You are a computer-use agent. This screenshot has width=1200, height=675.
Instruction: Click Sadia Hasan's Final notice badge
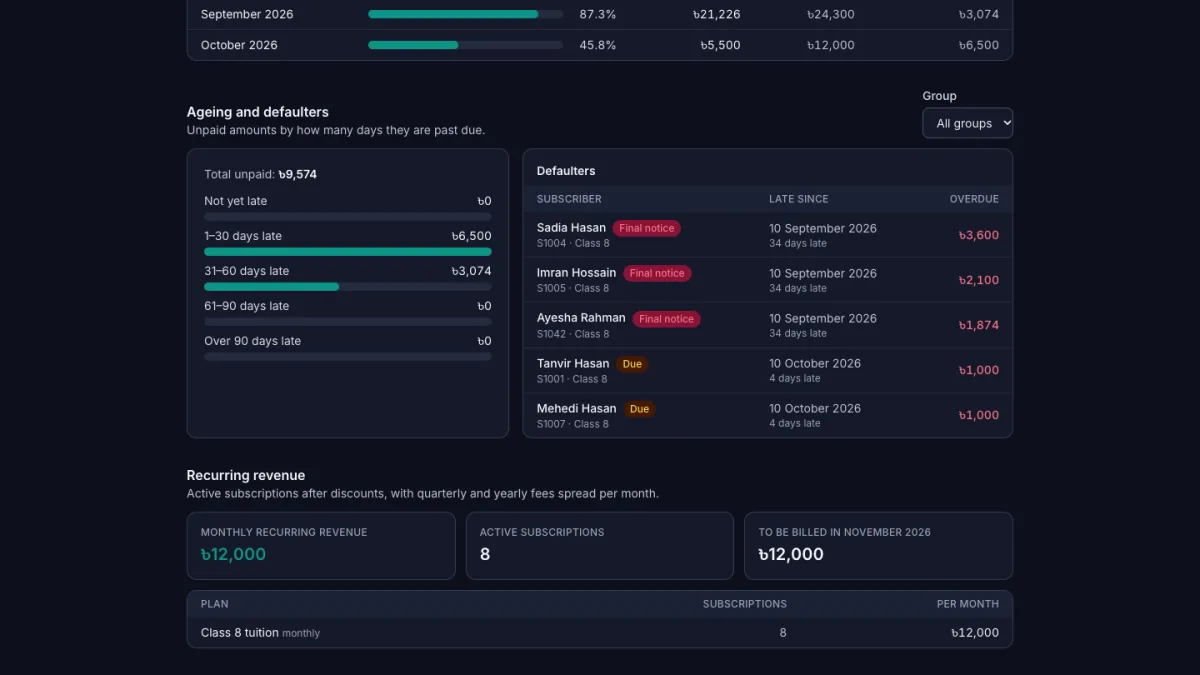pos(646,228)
